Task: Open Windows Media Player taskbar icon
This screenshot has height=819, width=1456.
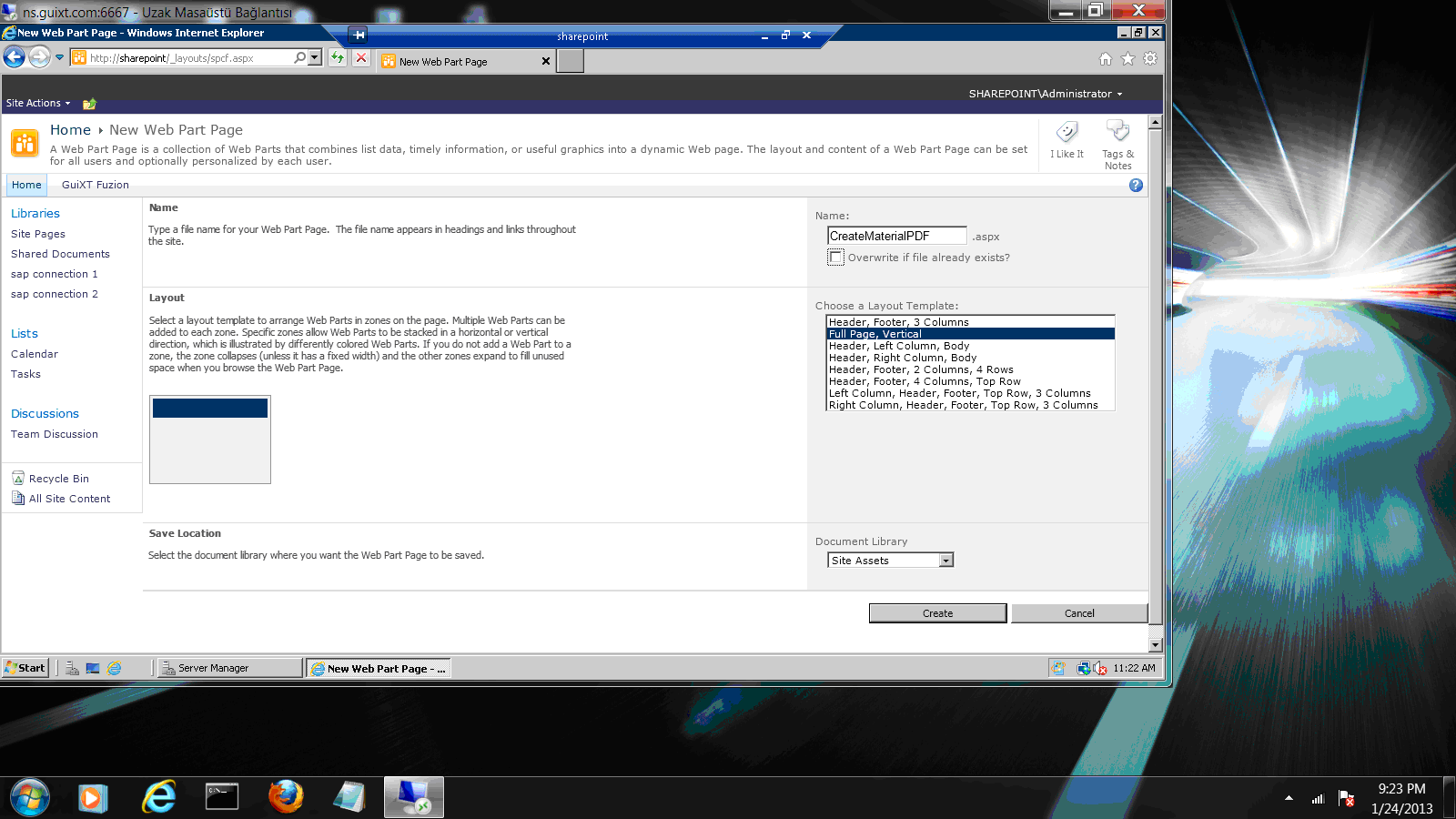Action: pos(92,798)
